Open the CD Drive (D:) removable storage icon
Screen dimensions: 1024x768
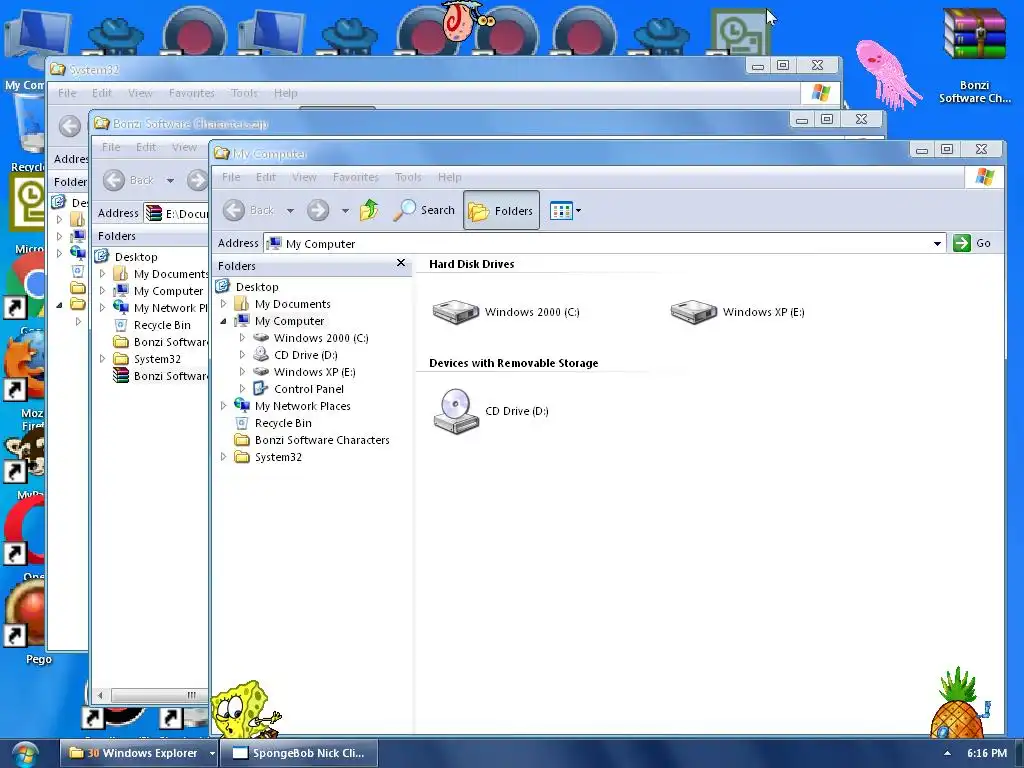tap(491, 411)
